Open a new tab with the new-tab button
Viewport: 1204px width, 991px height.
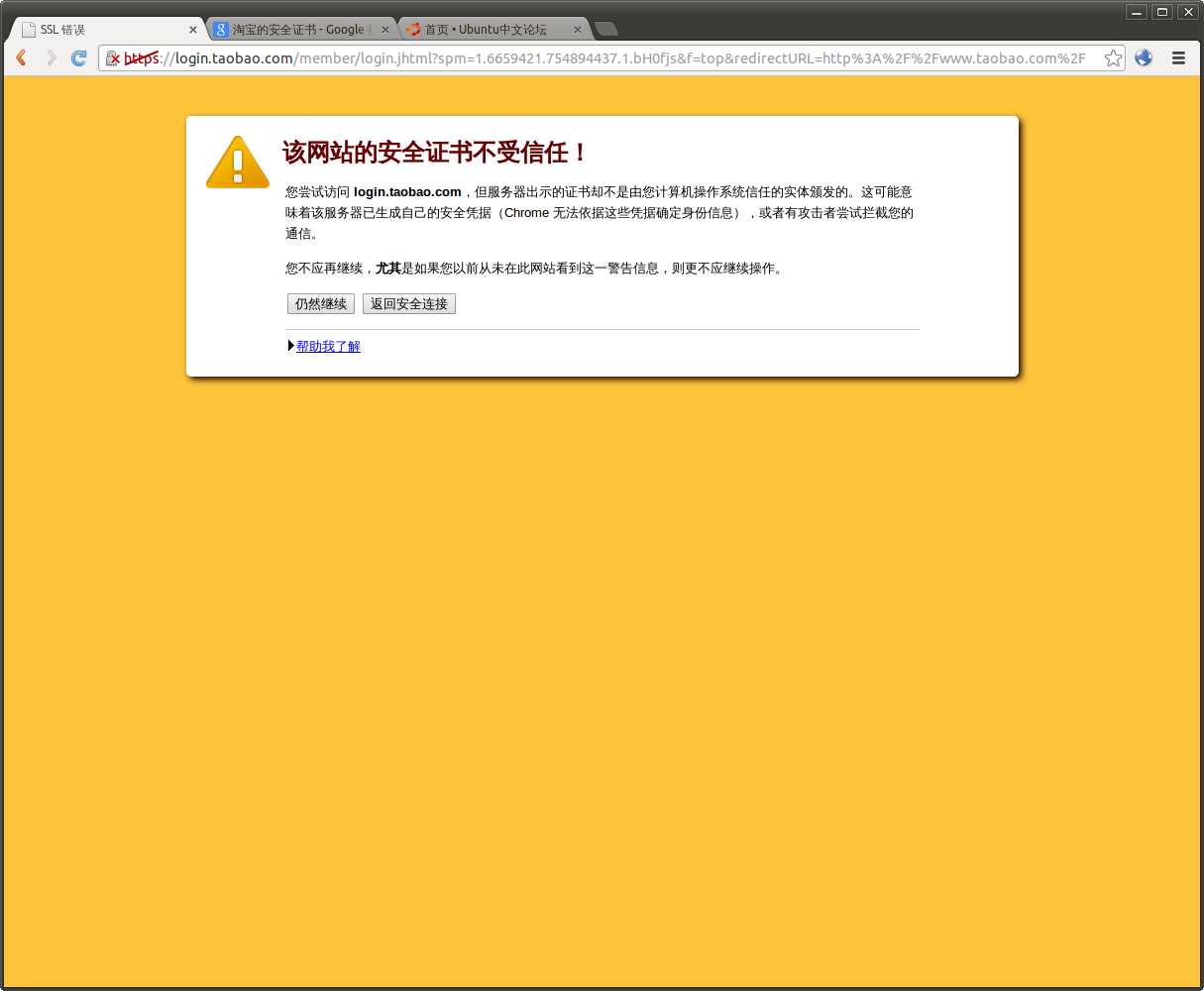click(606, 29)
